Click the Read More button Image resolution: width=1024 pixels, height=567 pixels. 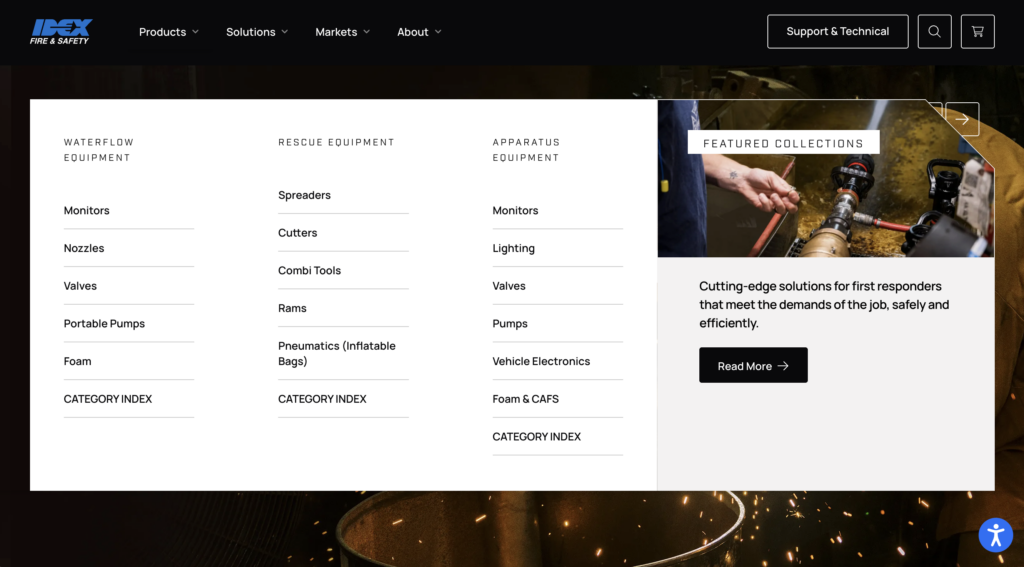tap(753, 366)
